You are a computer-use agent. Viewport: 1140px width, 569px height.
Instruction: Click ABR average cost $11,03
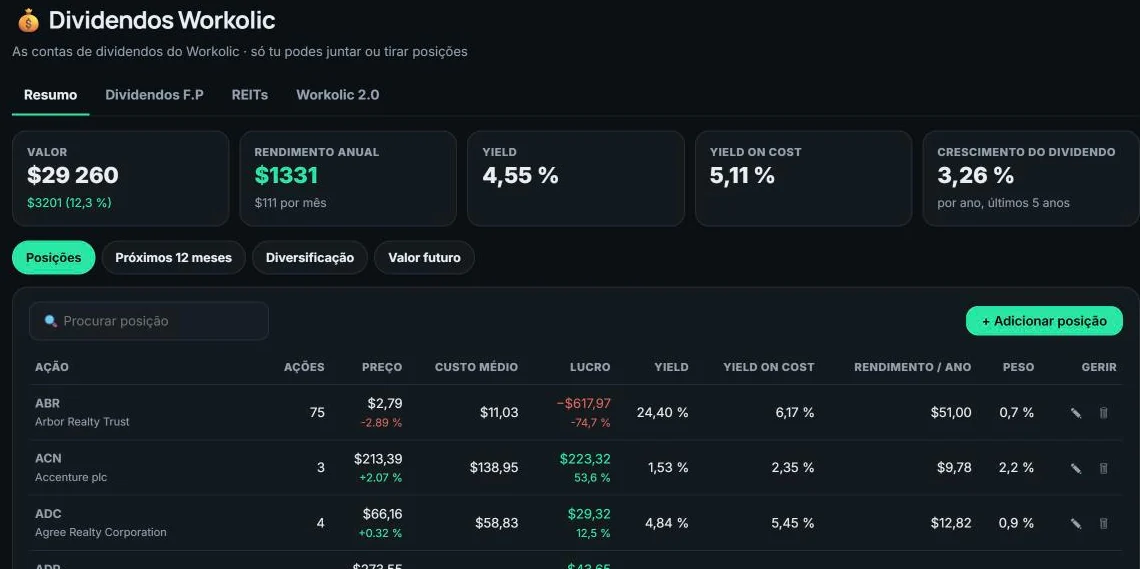[499, 413]
